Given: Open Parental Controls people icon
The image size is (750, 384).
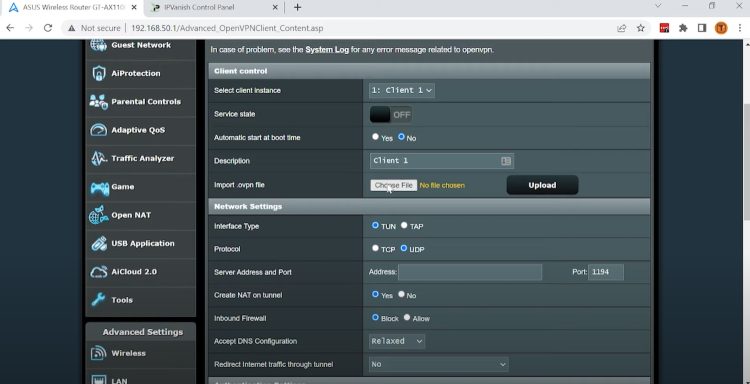Looking at the screenshot, I should click(99, 101).
